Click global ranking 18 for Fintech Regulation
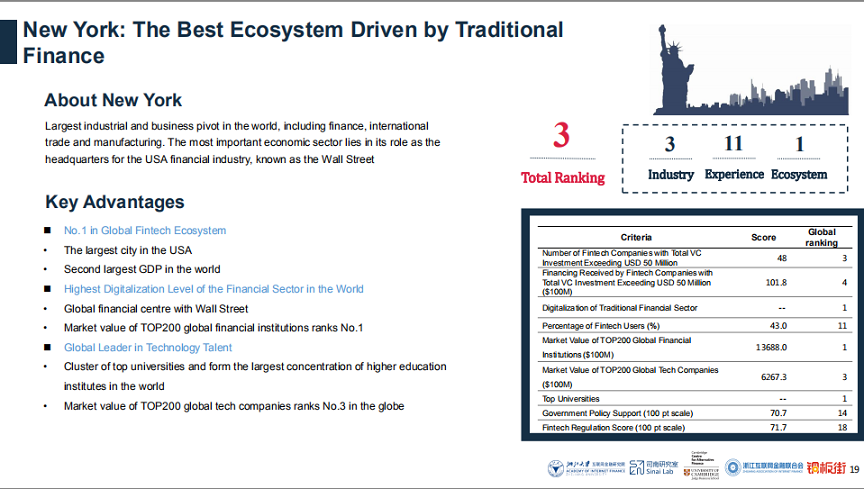 (x=842, y=427)
